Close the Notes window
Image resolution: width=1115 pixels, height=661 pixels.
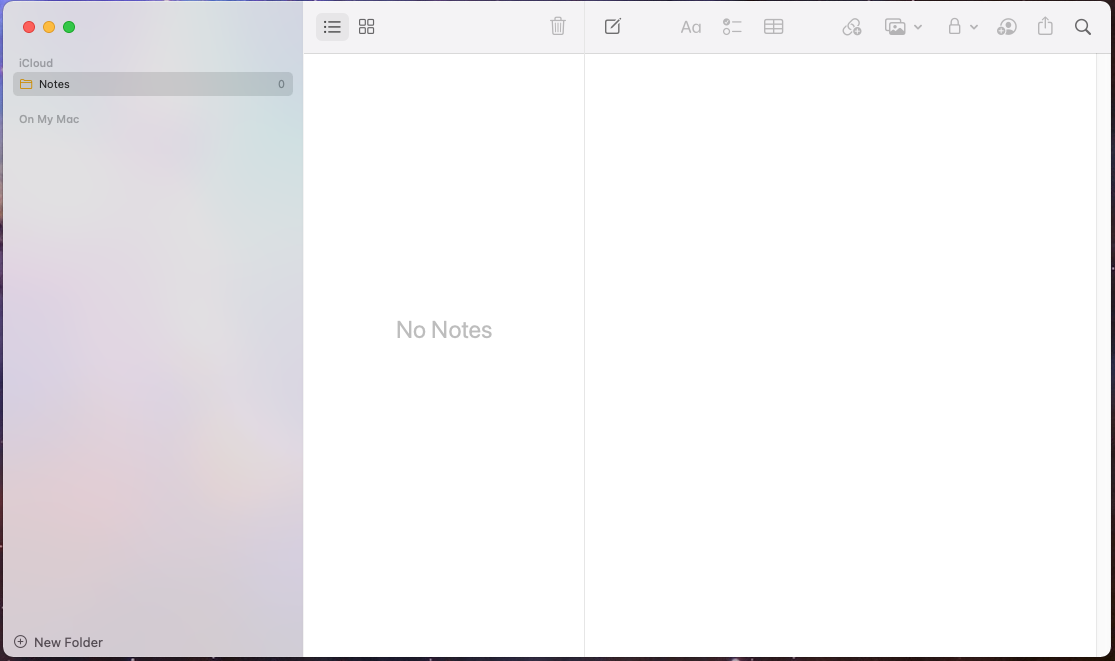tap(29, 27)
